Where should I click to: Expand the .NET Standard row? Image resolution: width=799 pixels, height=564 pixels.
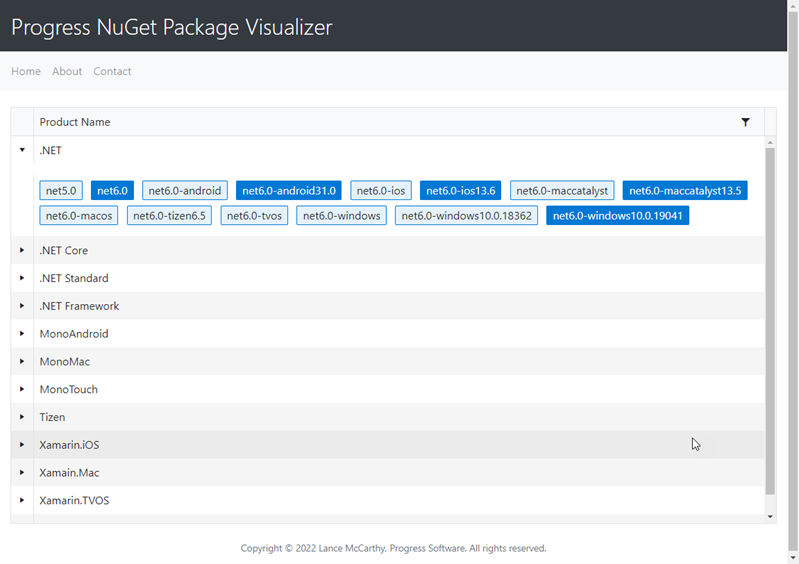pyautogui.click(x=22, y=278)
